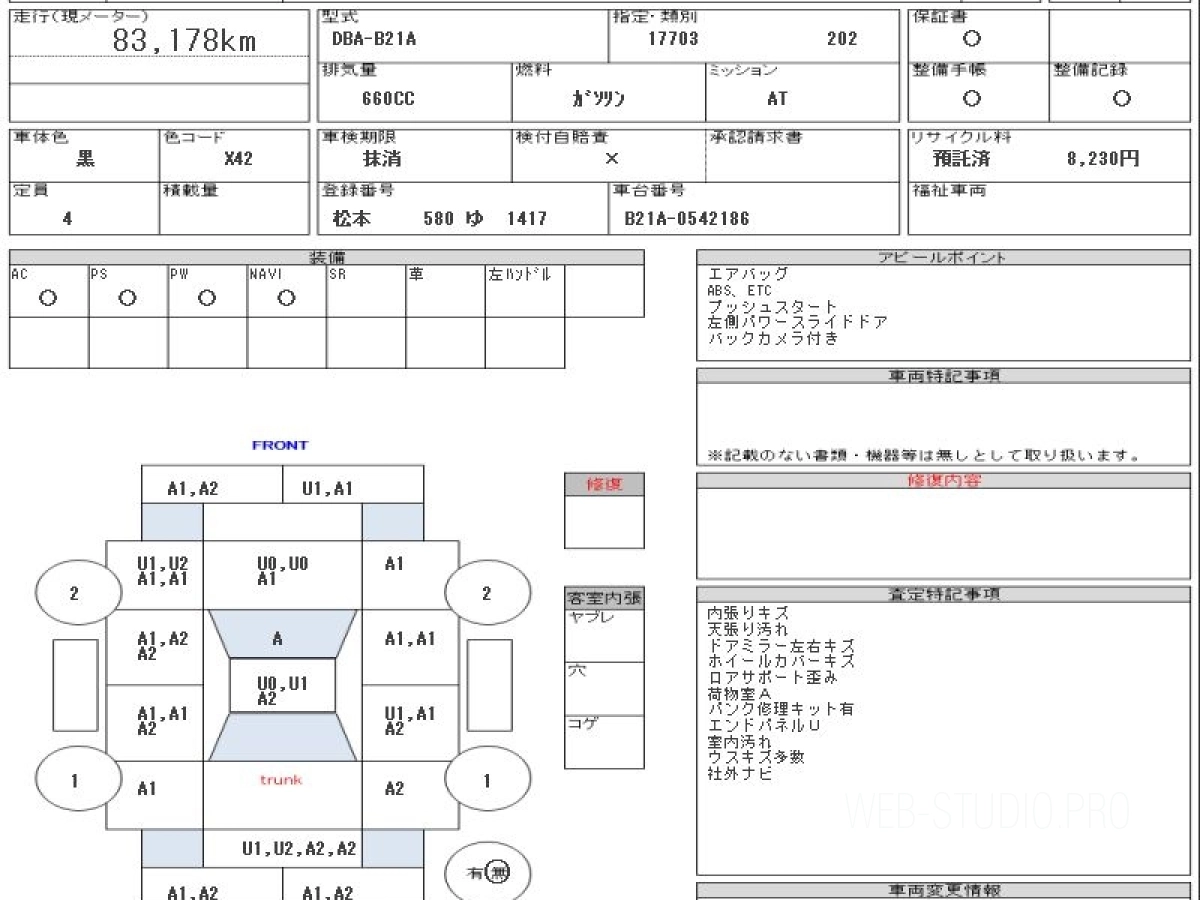Click the red trunk label

point(281,780)
